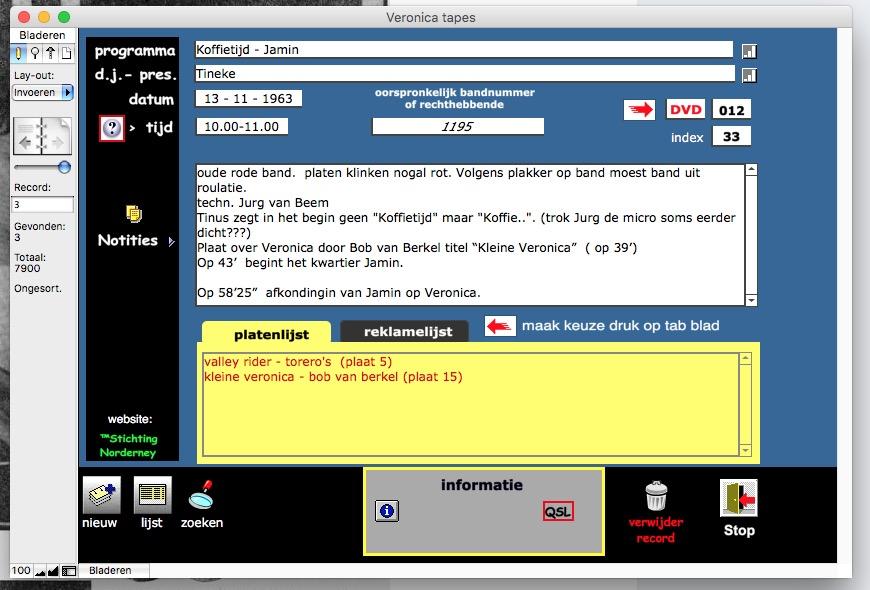Viewport: 870px width, 590px height.
Task: Open the Bladeren mode popup at bottom
Action: tap(110, 571)
